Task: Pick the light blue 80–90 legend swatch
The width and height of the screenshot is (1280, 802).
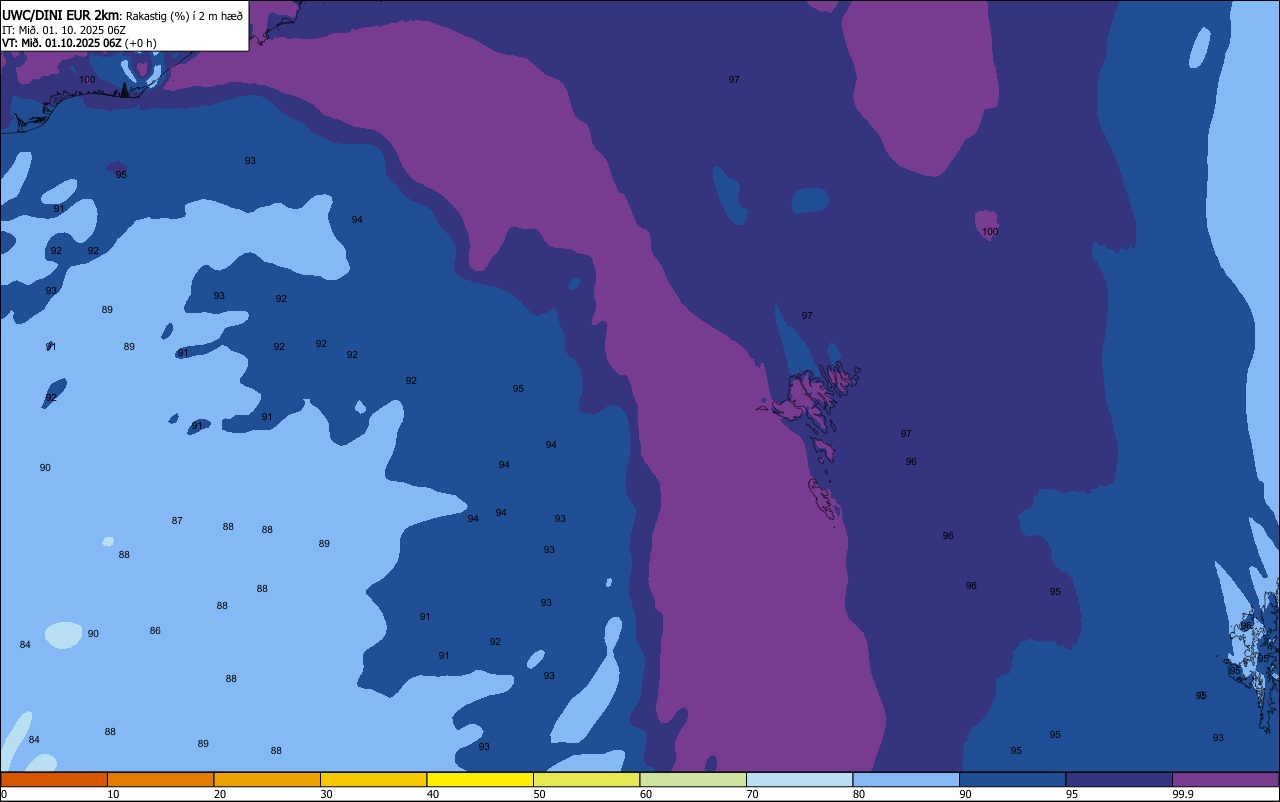Action: (x=906, y=779)
